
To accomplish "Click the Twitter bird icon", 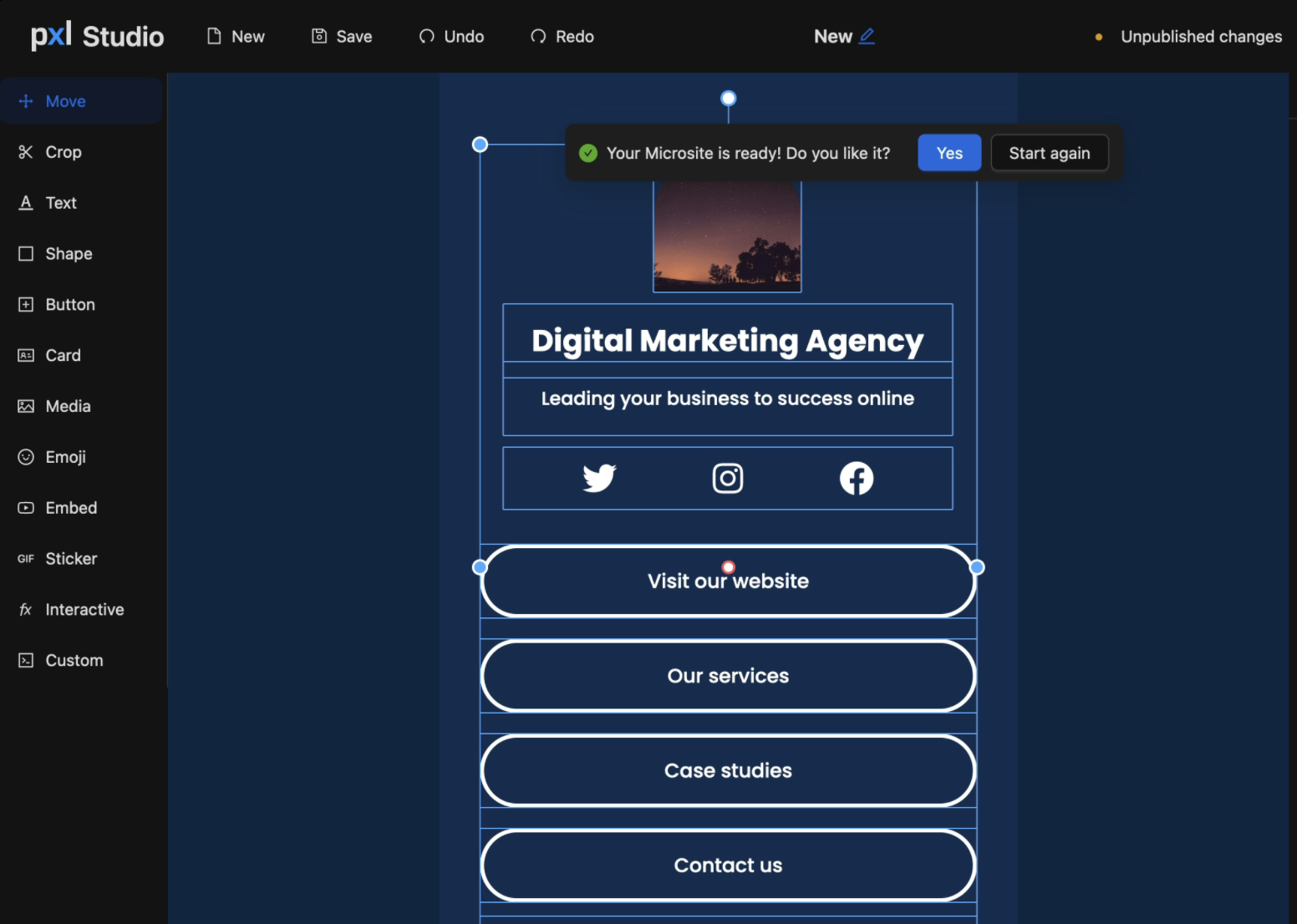I will pos(599,478).
